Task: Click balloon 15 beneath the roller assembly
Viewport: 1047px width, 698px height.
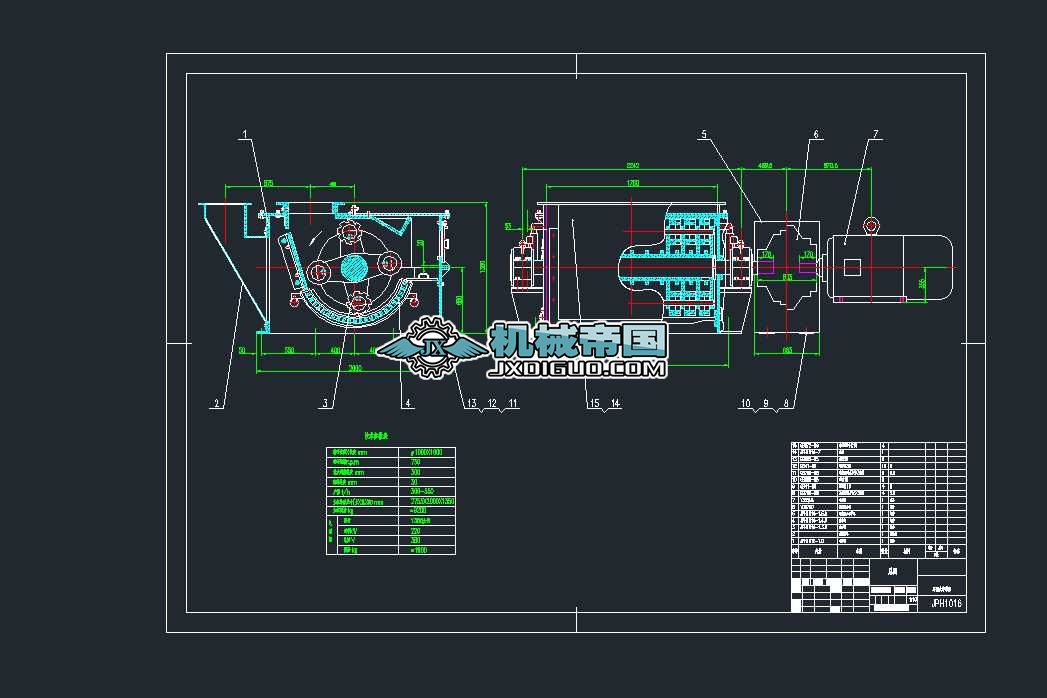Action: pos(596,403)
